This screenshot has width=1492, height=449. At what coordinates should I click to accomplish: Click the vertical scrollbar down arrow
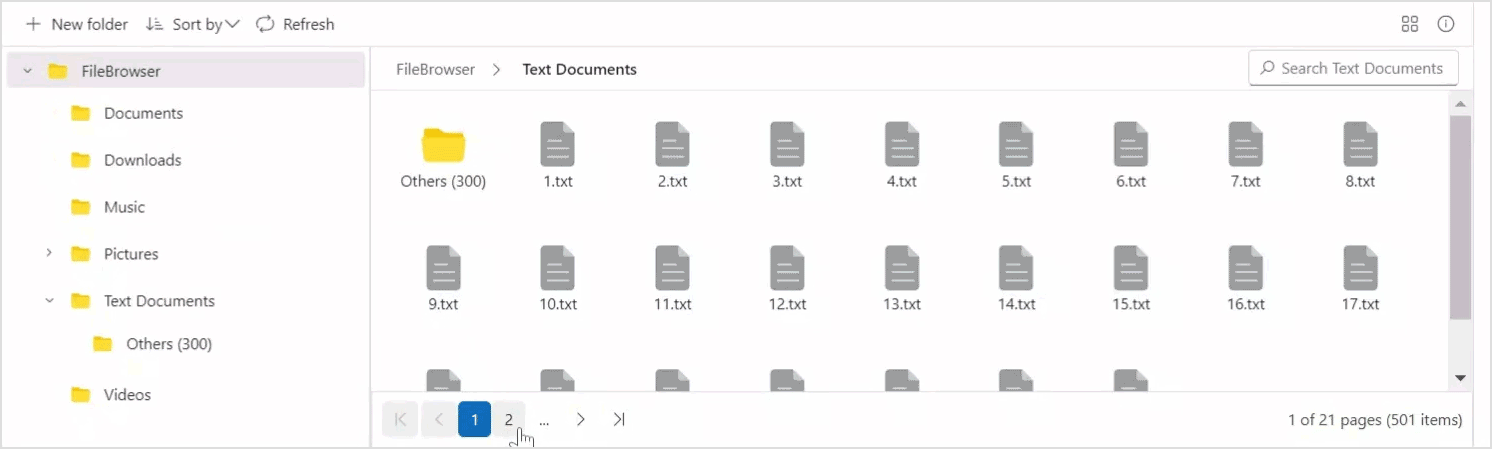point(1460,378)
